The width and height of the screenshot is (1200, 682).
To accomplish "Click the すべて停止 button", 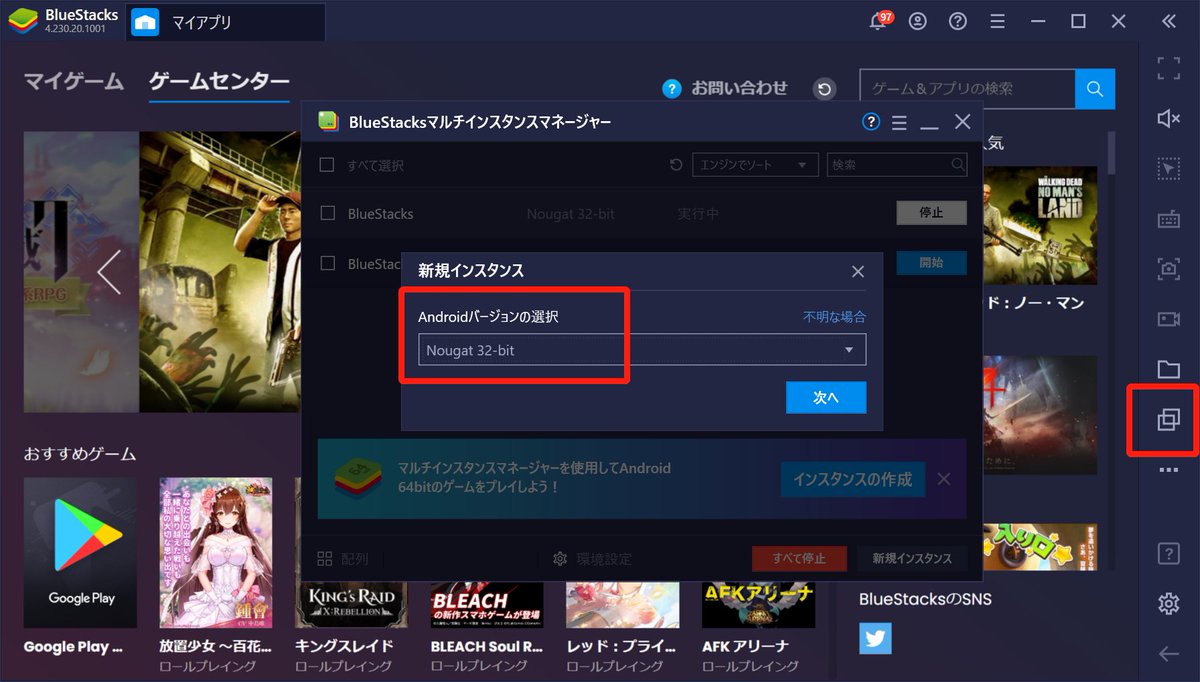I will point(799,558).
